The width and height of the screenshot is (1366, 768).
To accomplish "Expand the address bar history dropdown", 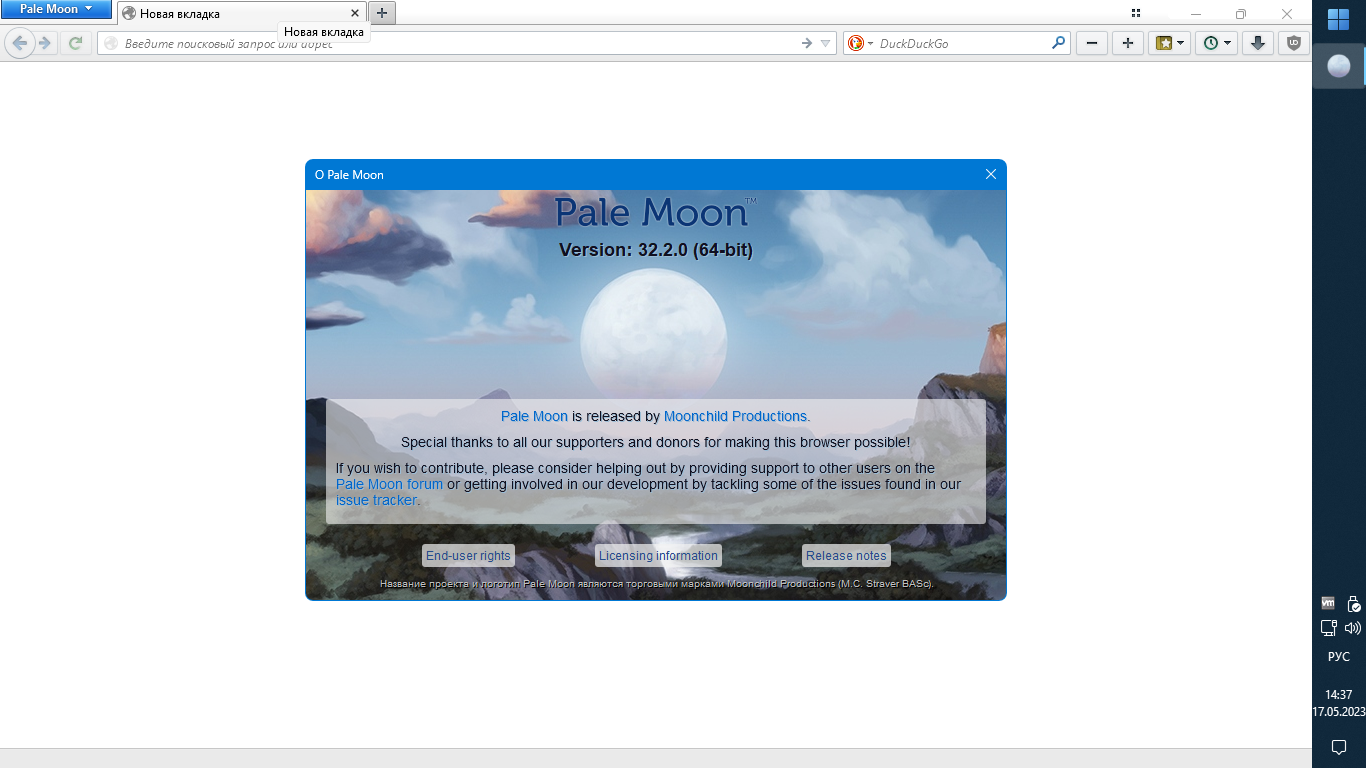I will pos(825,43).
